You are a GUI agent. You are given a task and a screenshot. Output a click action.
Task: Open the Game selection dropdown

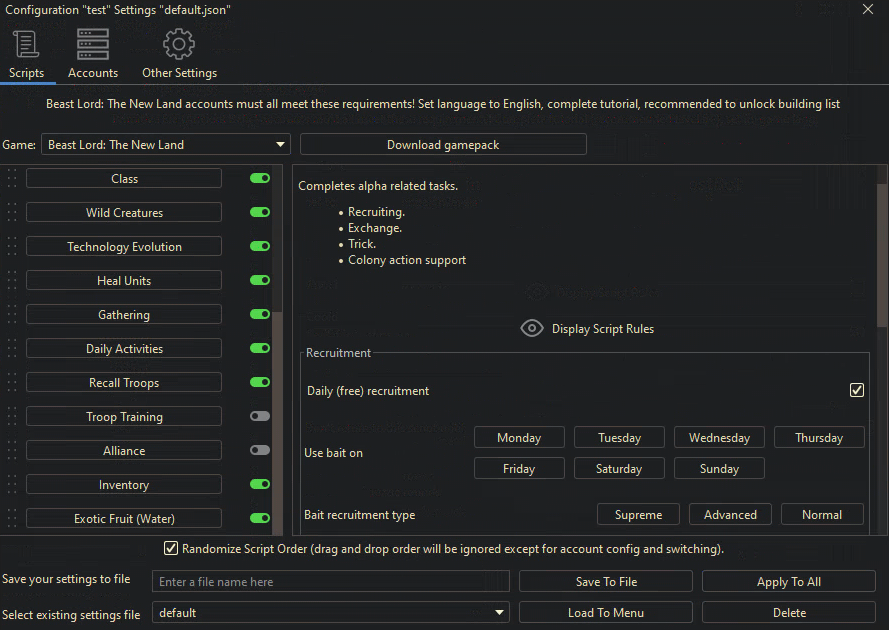[x=166, y=145]
